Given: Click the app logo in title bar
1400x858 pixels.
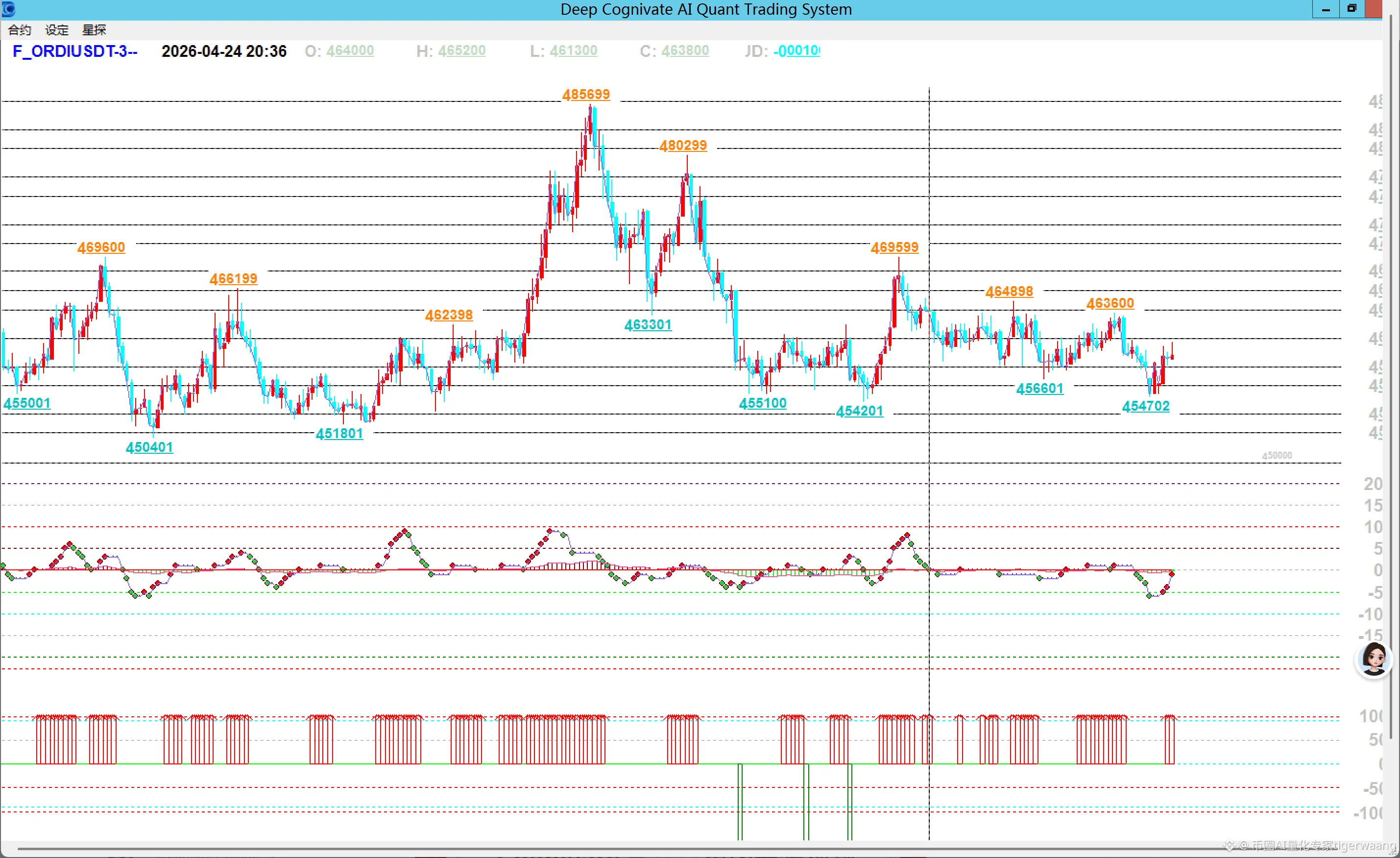Looking at the screenshot, I should pos(8,9).
